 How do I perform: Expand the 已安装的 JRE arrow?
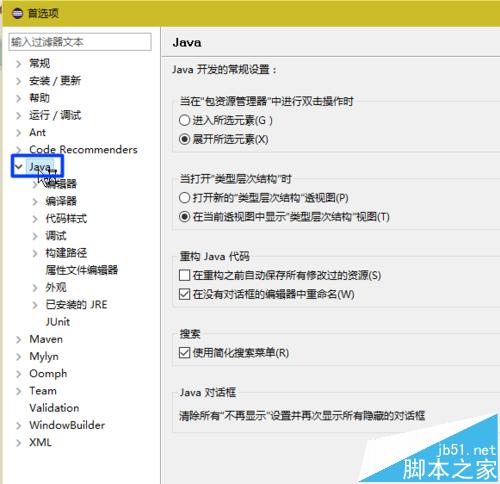click(35, 305)
